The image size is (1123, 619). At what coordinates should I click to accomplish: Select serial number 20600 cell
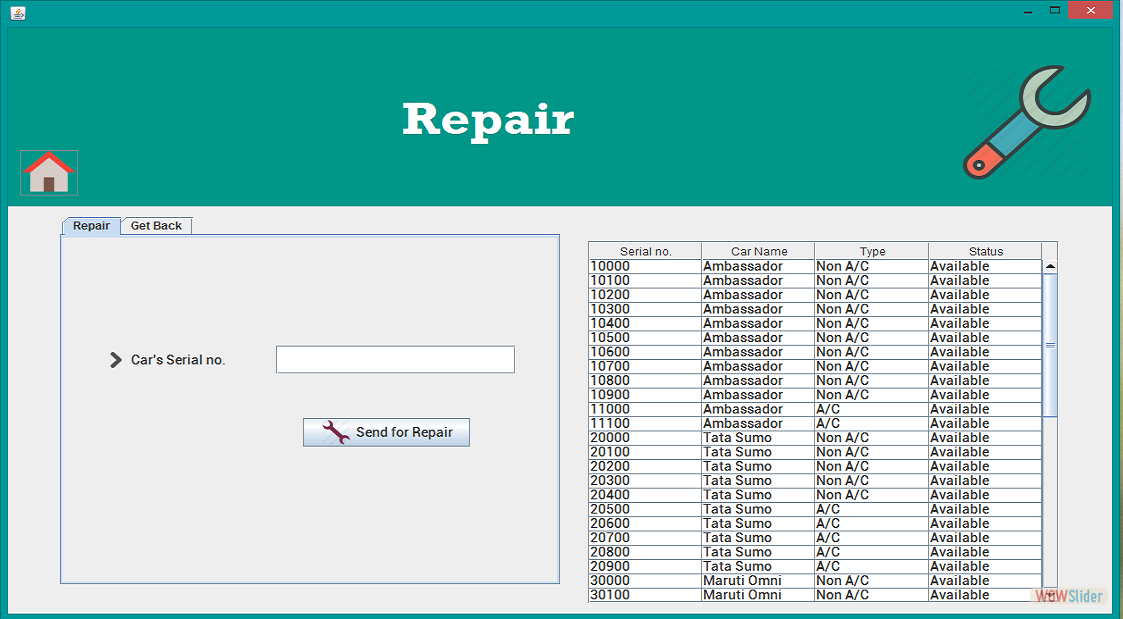coord(645,524)
